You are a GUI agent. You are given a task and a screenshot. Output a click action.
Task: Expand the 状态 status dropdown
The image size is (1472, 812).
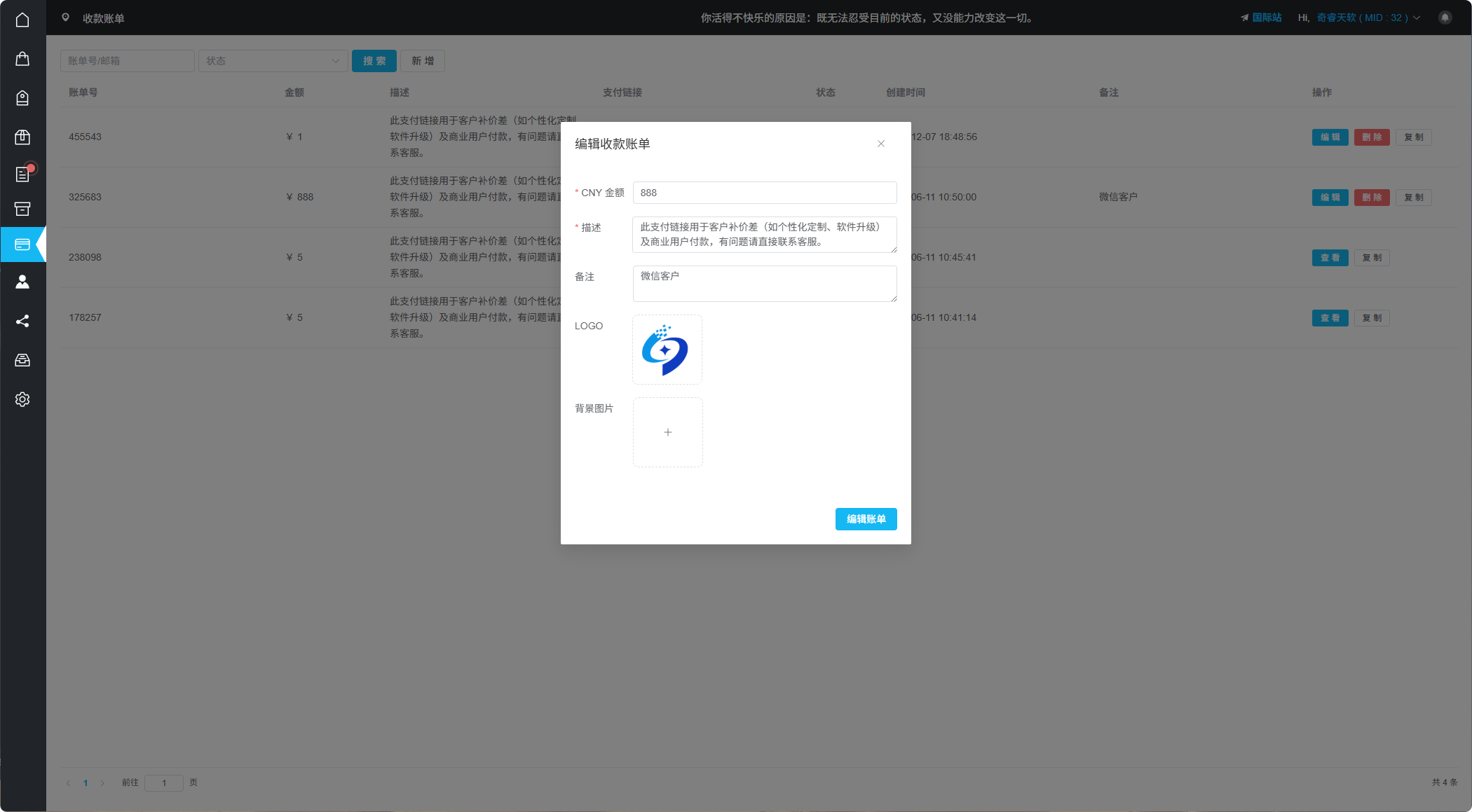[273, 61]
